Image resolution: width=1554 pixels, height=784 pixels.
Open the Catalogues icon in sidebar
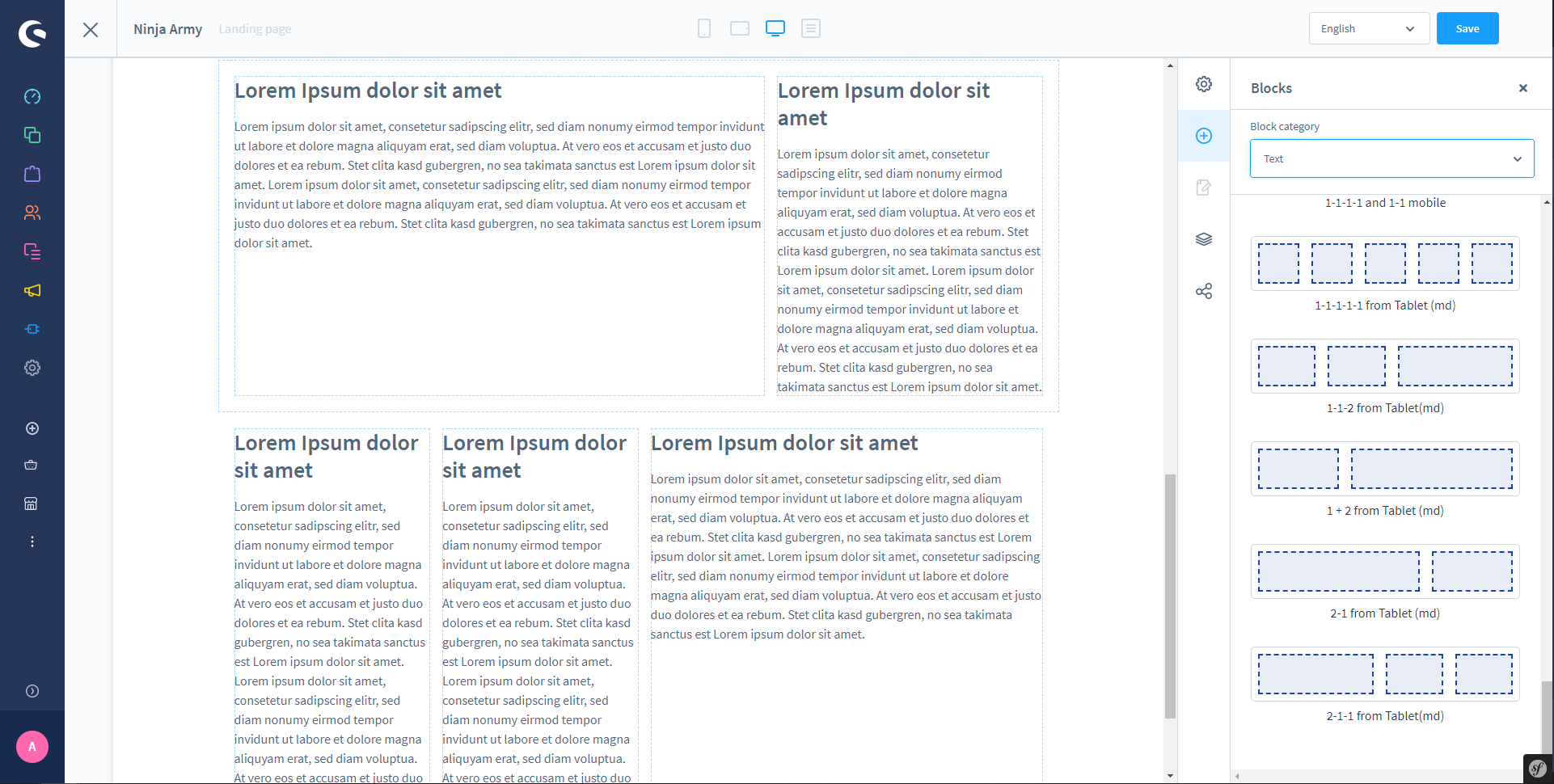[x=32, y=135]
